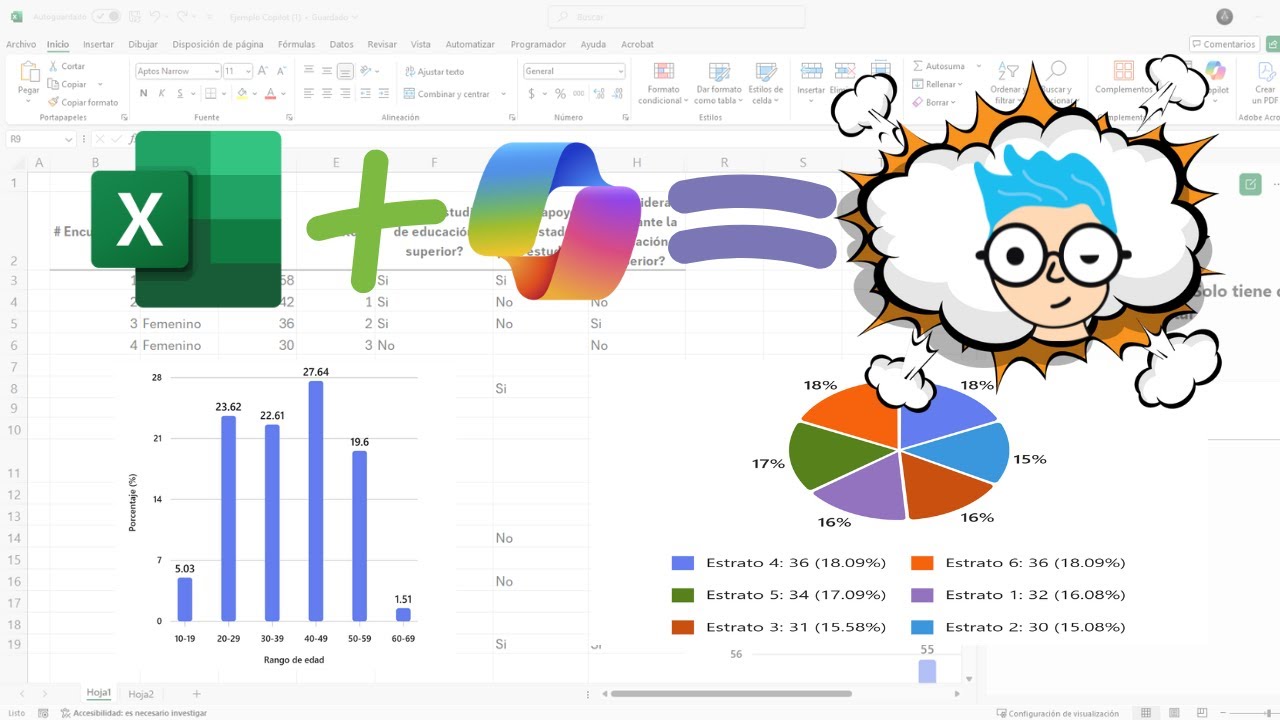Click the text orientation icon
Viewport: 1280px width, 720px height.
pos(367,71)
